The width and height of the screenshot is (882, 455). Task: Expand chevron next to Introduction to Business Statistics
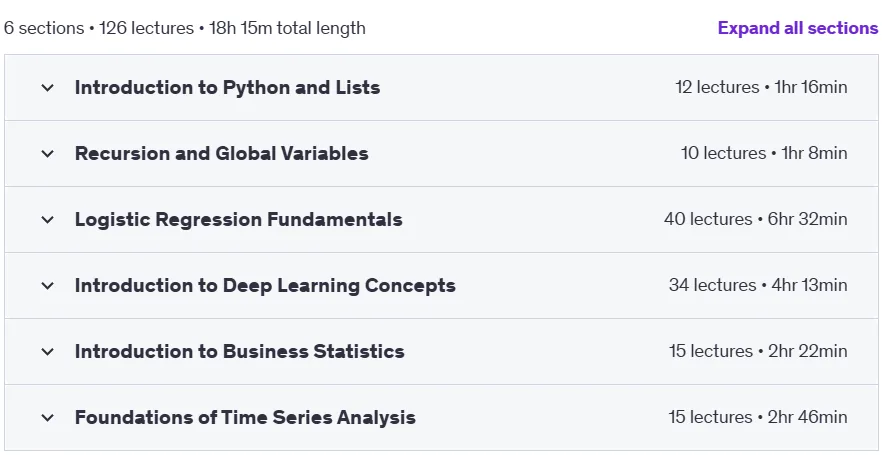[x=48, y=352]
